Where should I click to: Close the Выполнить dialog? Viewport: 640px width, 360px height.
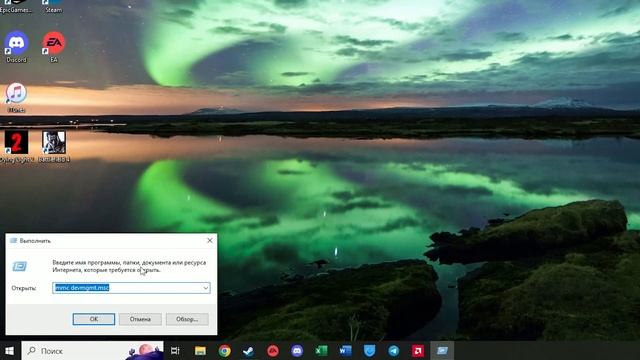tap(210, 240)
